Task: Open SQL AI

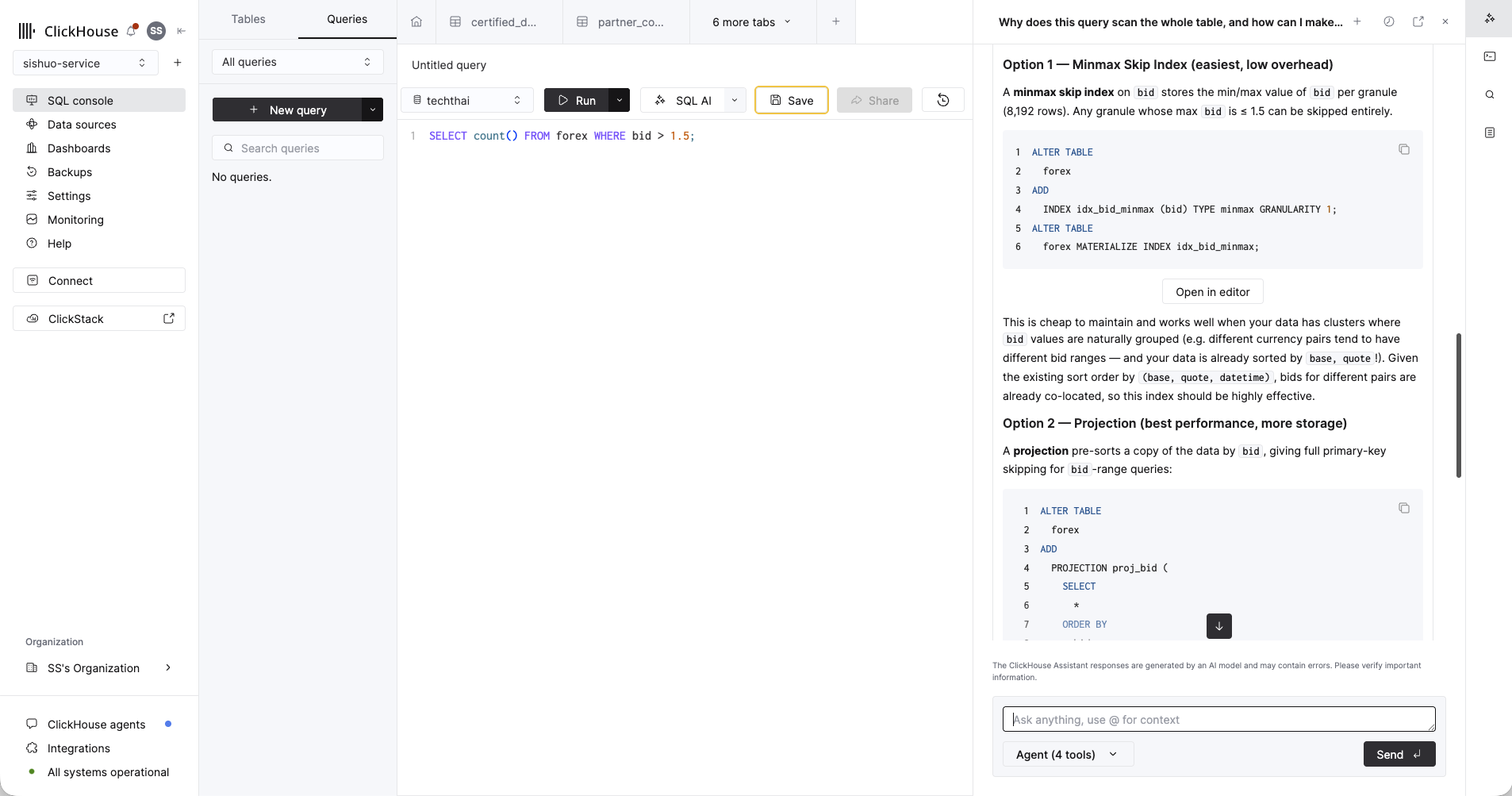Action: tap(682, 100)
